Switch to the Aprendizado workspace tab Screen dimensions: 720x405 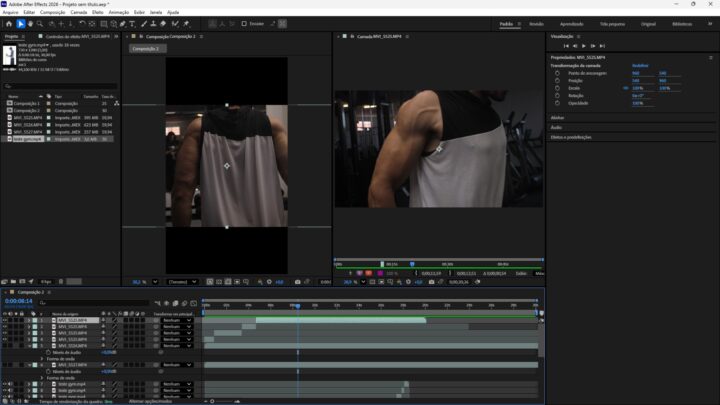click(572, 23)
